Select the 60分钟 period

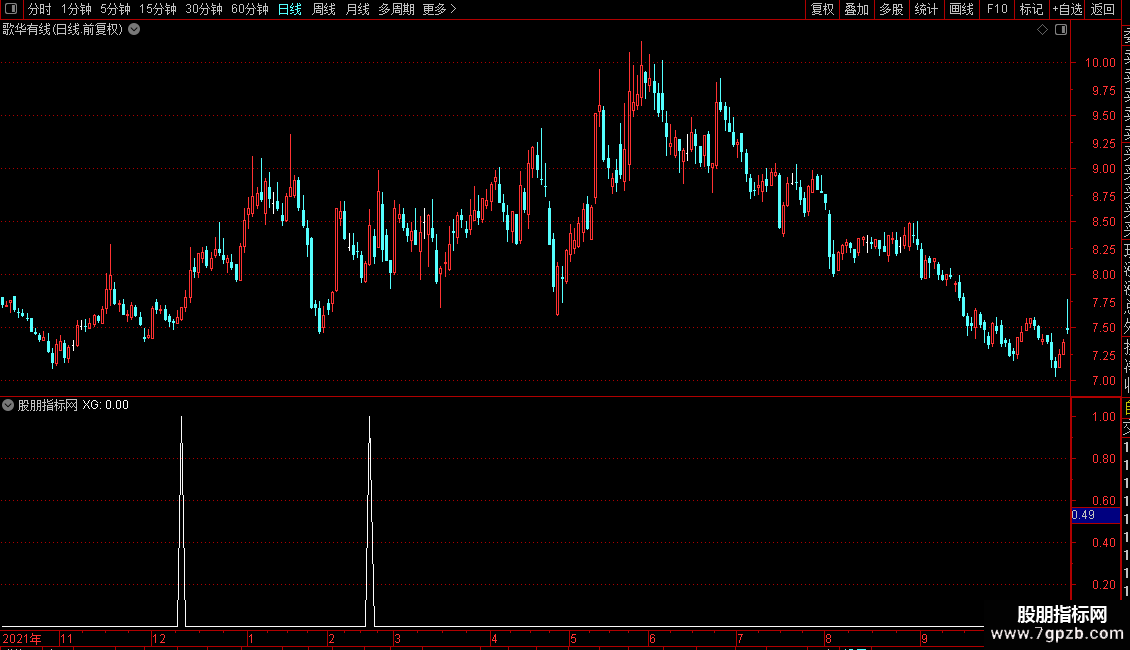249,9
